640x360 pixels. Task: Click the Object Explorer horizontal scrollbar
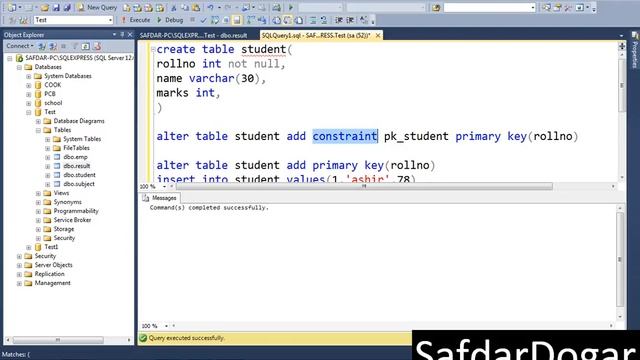coord(58,340)
